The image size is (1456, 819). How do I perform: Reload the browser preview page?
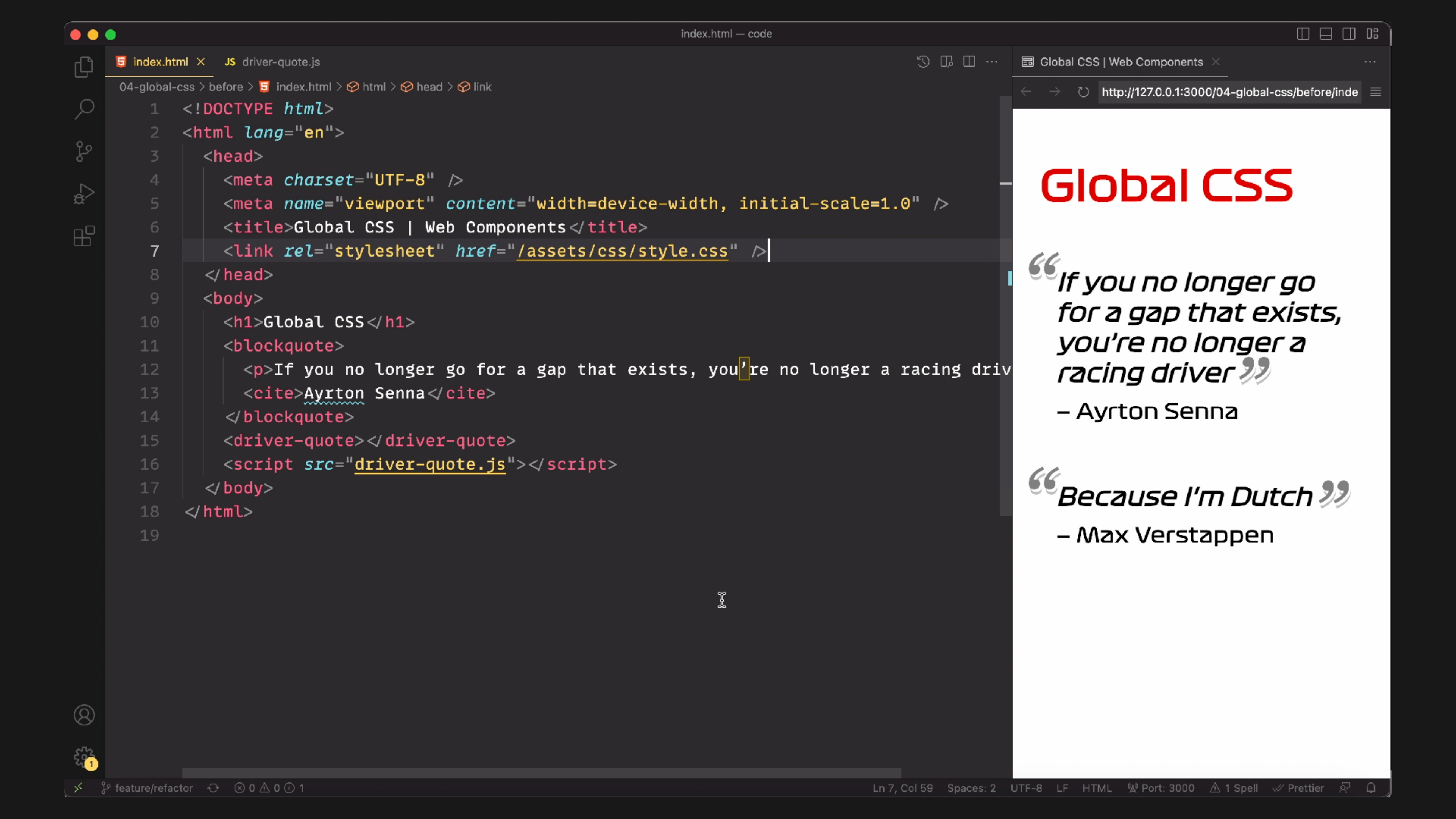tap(1083, 92)
